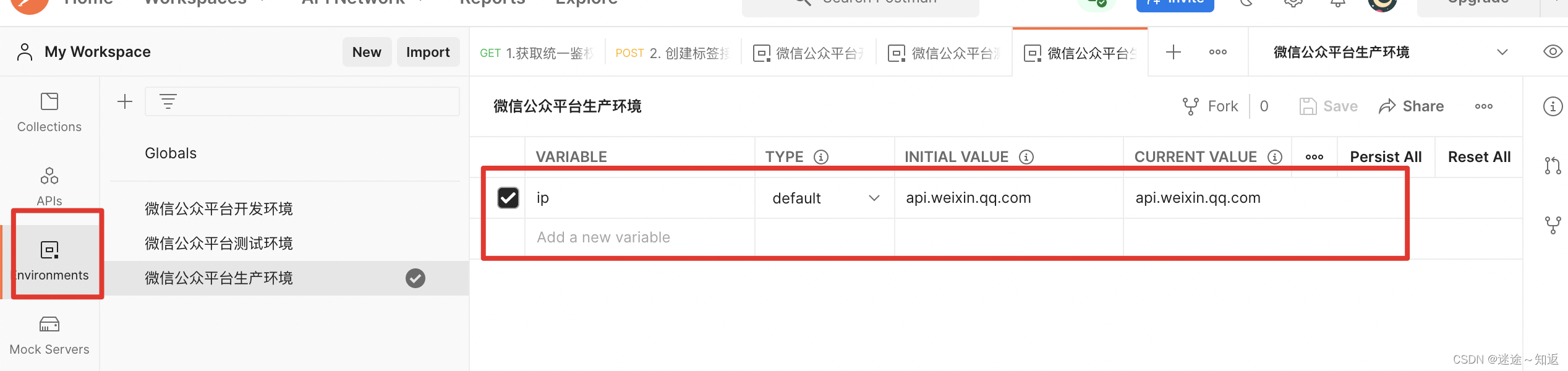1568x371 pixels.
Task: Click the Add a new variable field
Action: pyautogui.click(x=639, y=237)
